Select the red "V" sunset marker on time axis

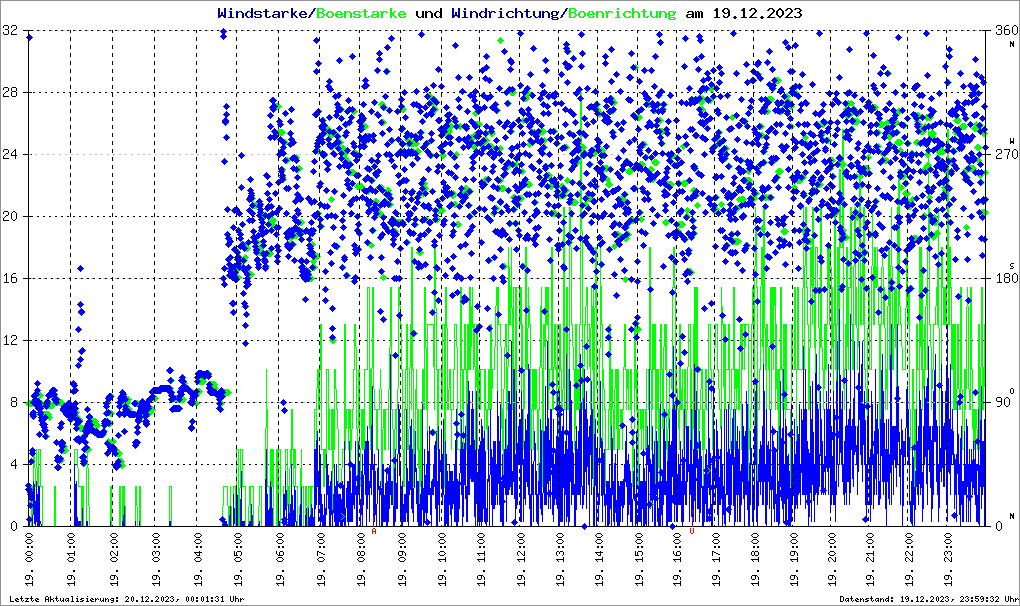click(691, 531)
